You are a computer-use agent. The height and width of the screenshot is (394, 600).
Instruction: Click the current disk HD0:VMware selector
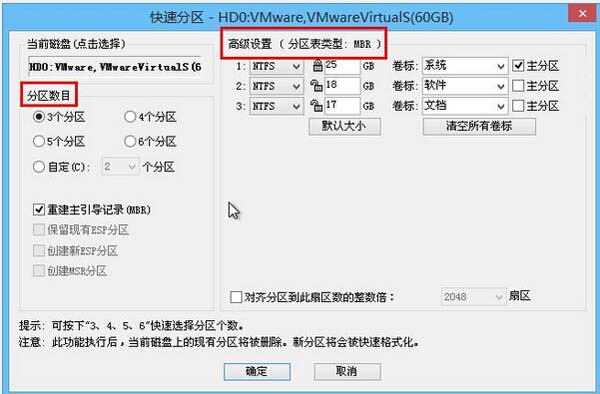(x=116, y=67)
